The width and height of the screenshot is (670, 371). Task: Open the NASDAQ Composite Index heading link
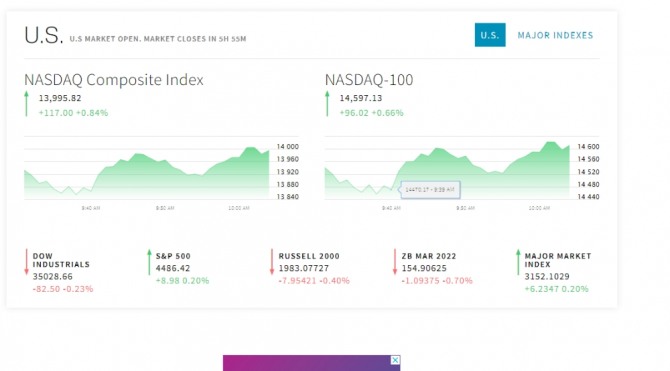pyautogui.click(x=114, y=80)
